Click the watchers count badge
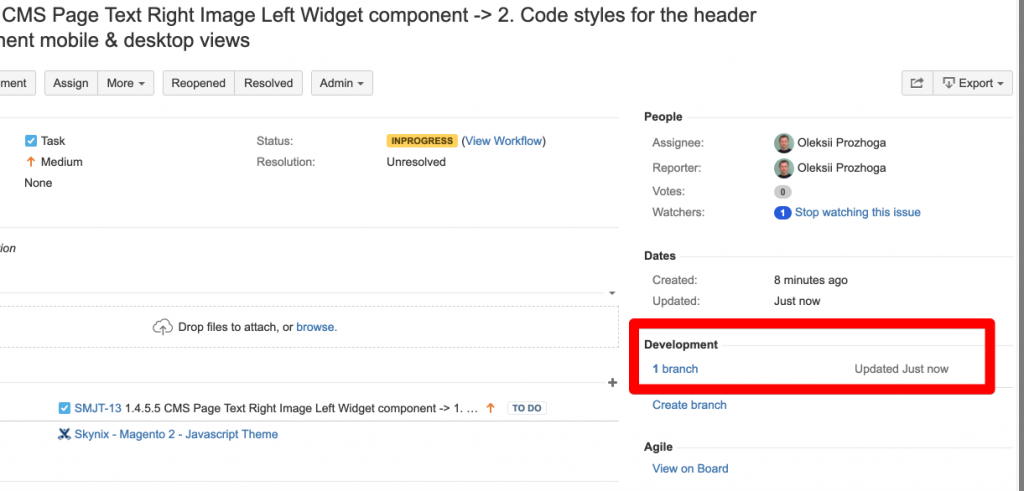The image size is (1024, 491). (782, 213)
